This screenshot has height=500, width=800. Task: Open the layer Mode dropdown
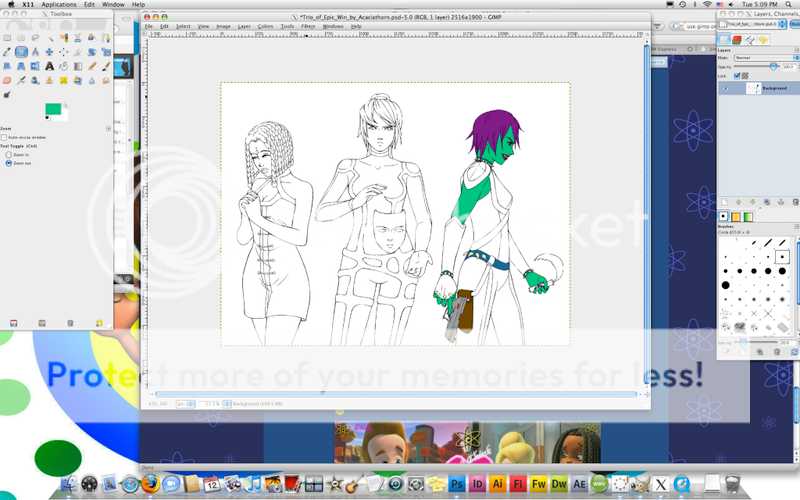point(762,57)
